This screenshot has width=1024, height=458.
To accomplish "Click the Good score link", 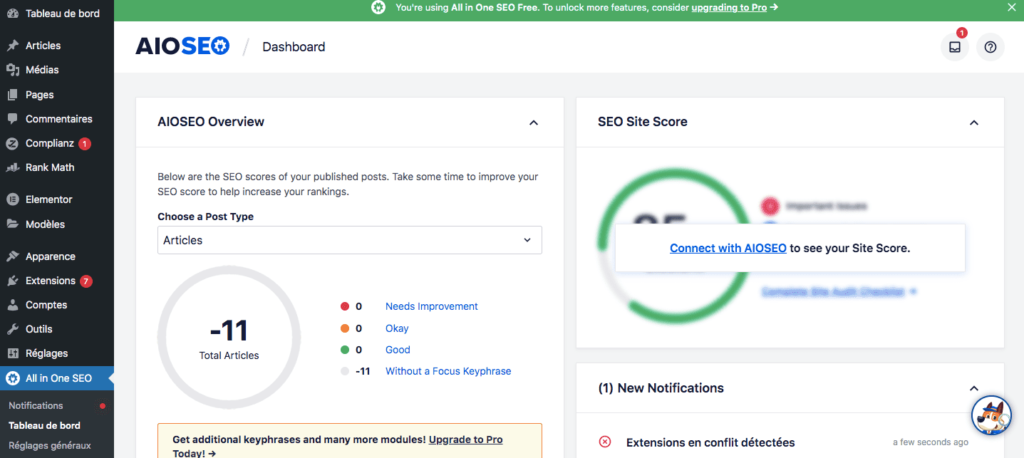I will tap(398, 350).
